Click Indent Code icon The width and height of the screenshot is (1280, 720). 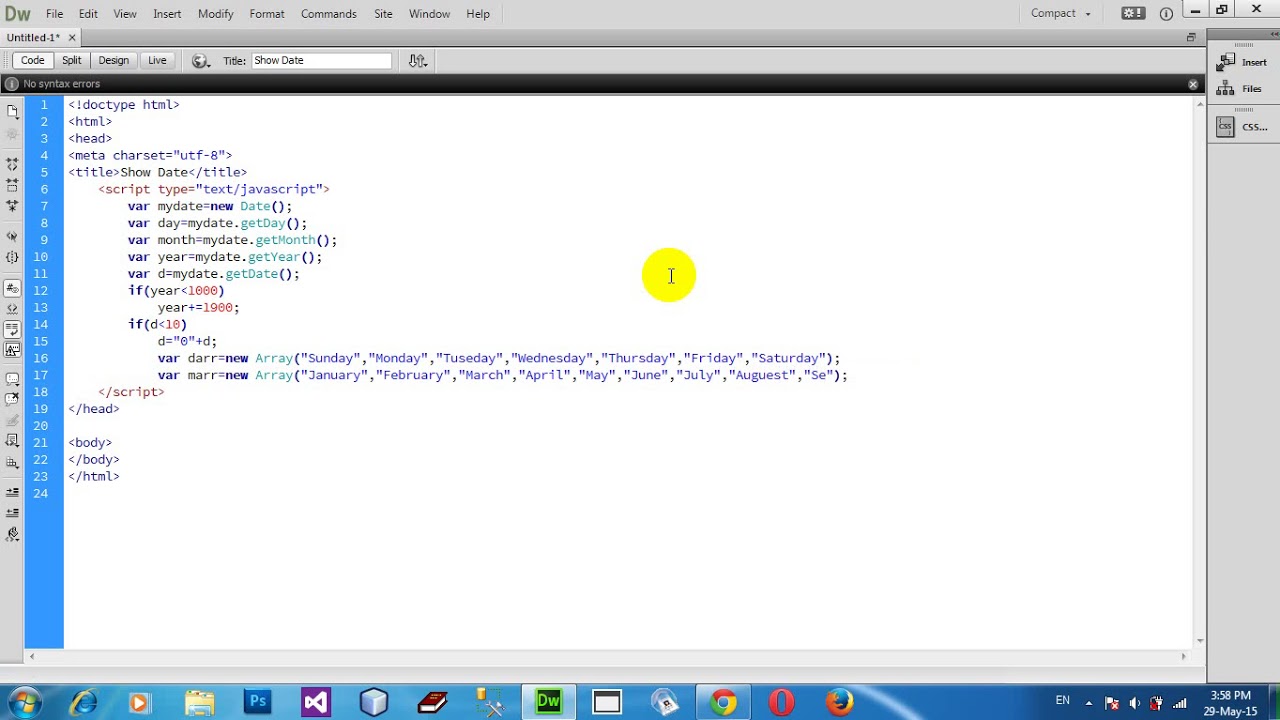pyautogui.click(x=12, y=492)
